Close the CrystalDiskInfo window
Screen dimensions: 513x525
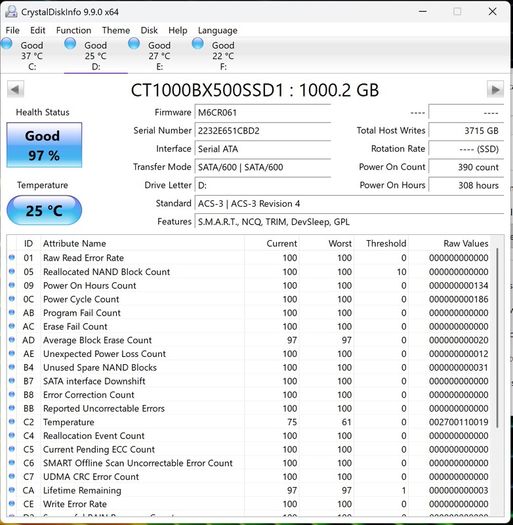point(492,12)
